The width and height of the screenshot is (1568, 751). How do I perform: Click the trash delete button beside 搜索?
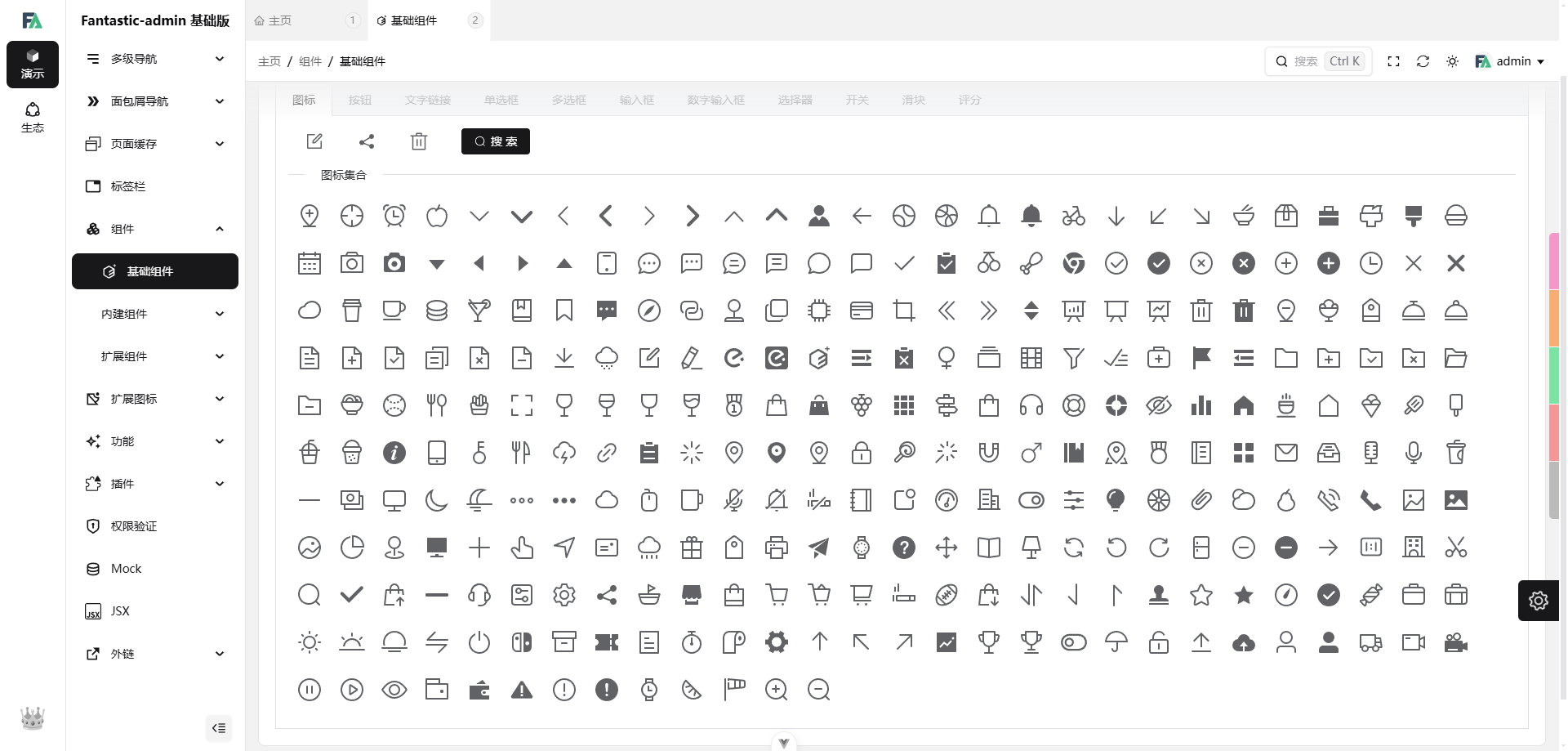[x=419, y=141]
